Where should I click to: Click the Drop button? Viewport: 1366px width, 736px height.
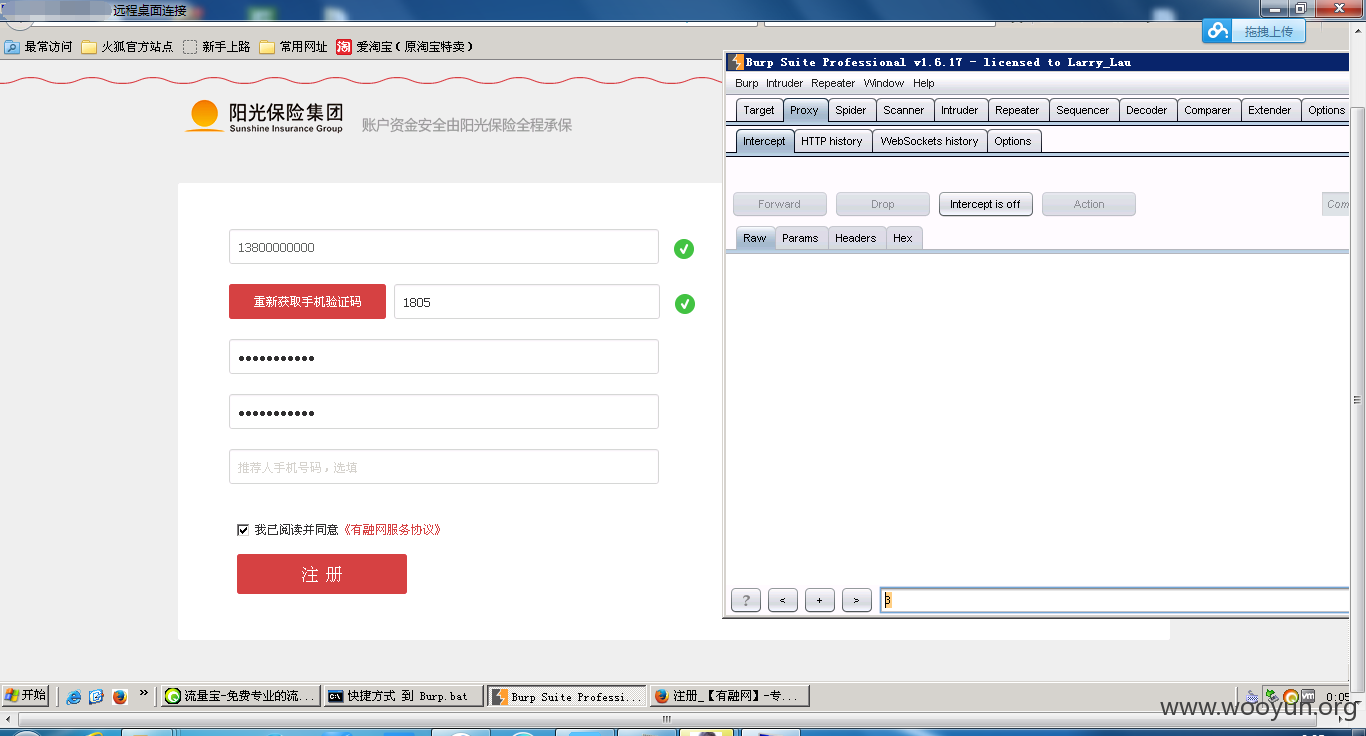pyautogui.click(x=883, y=204)
